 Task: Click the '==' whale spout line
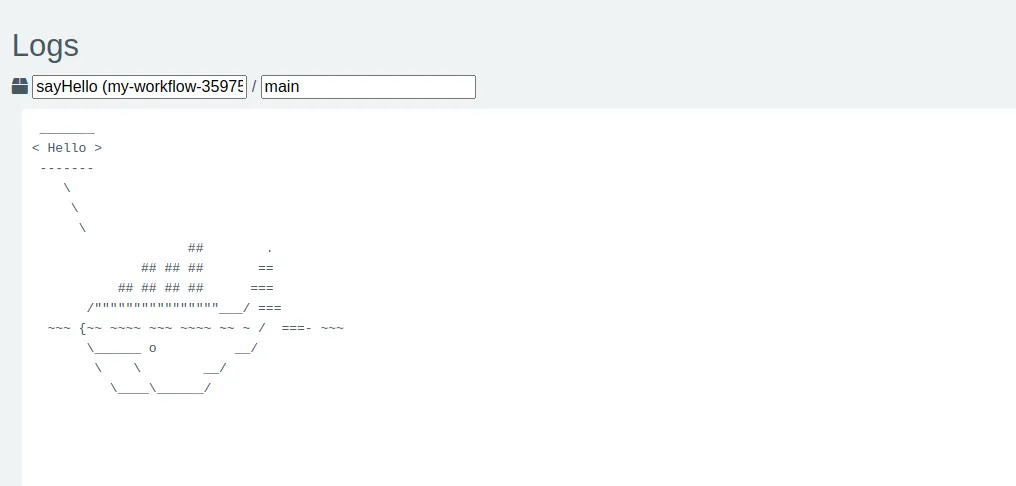pos(266,268)
